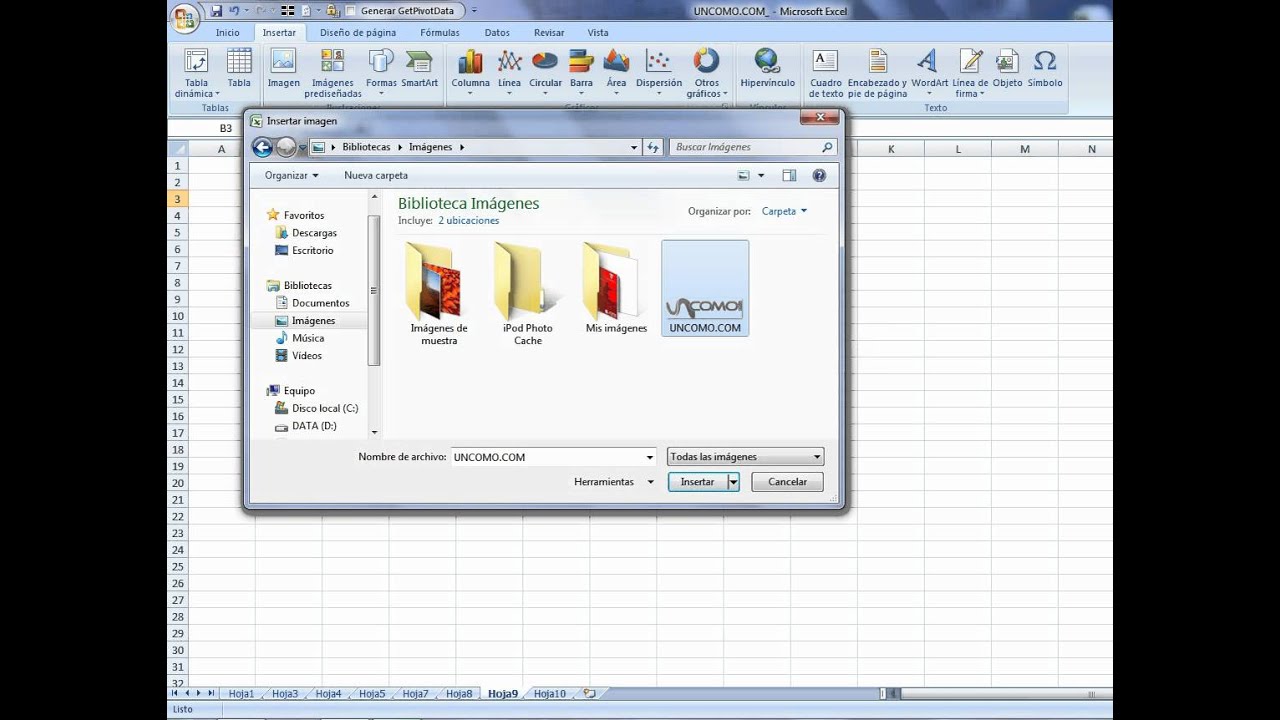Image resolution: width=1280 pixels, height=720 pixels.
Task: Open the Insertar button arrow options
Action: point(733,482)
